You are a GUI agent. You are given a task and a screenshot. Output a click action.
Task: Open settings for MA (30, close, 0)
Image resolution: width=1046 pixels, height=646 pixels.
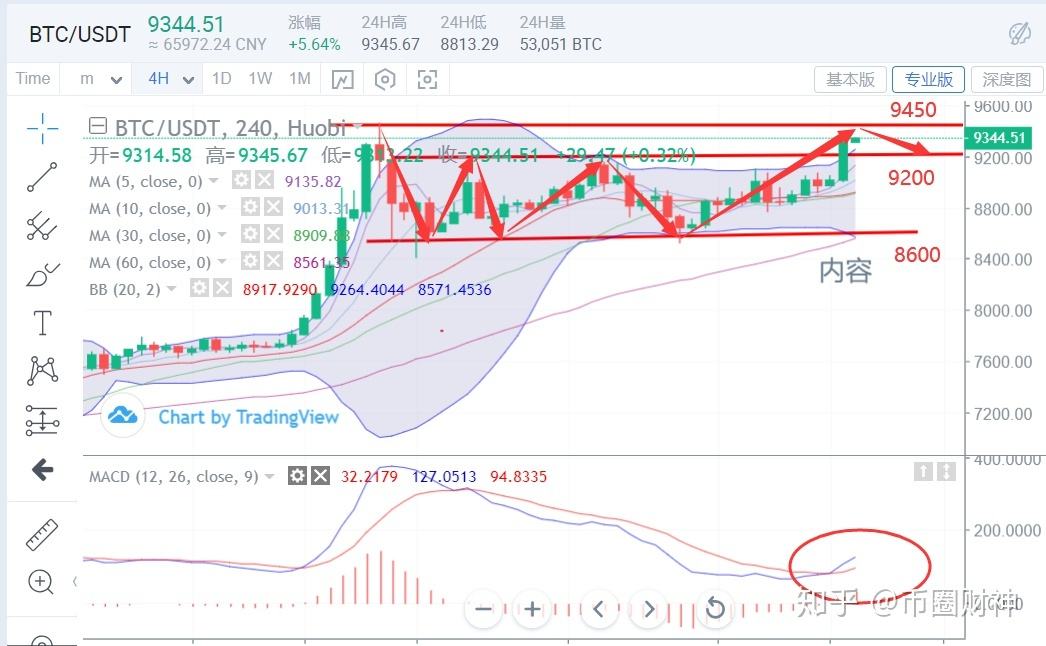pos(249,234)
